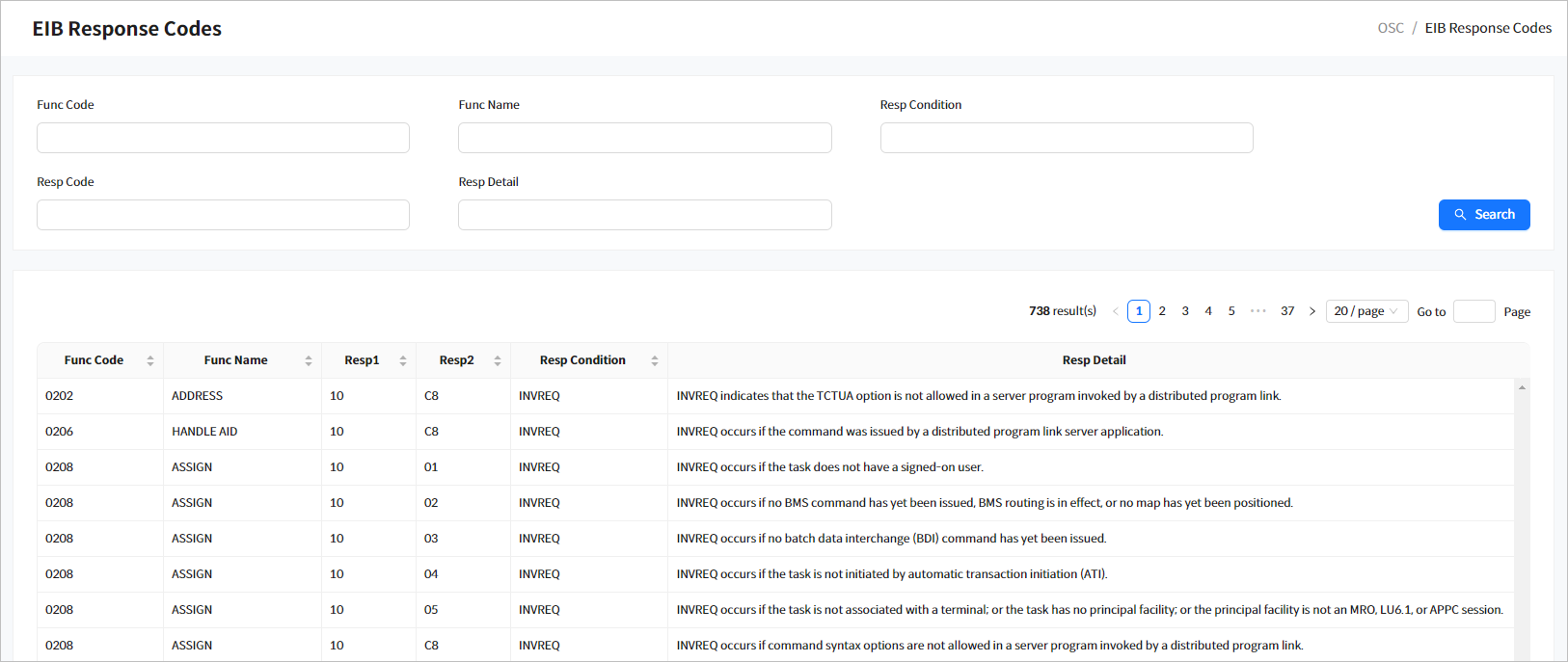
Task: Click into the Func Name text box
Action: pyautogui.click(x=644, y=138)
